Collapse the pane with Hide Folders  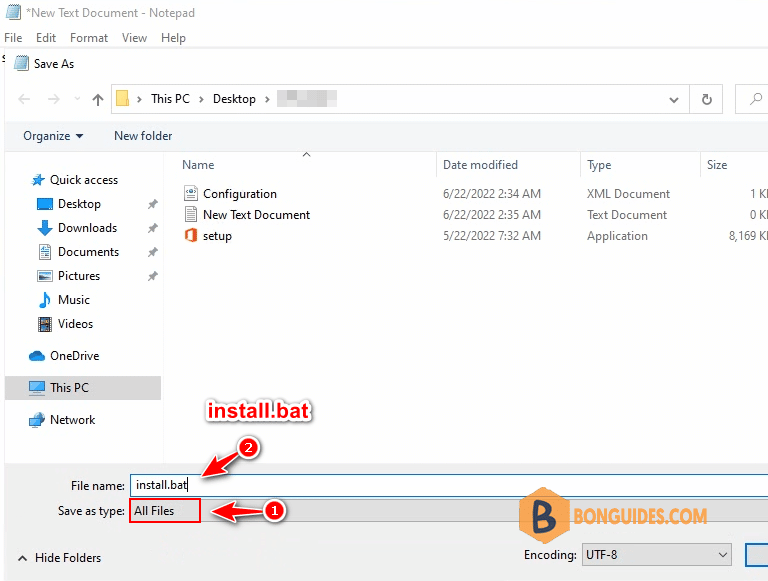point(59,557)
